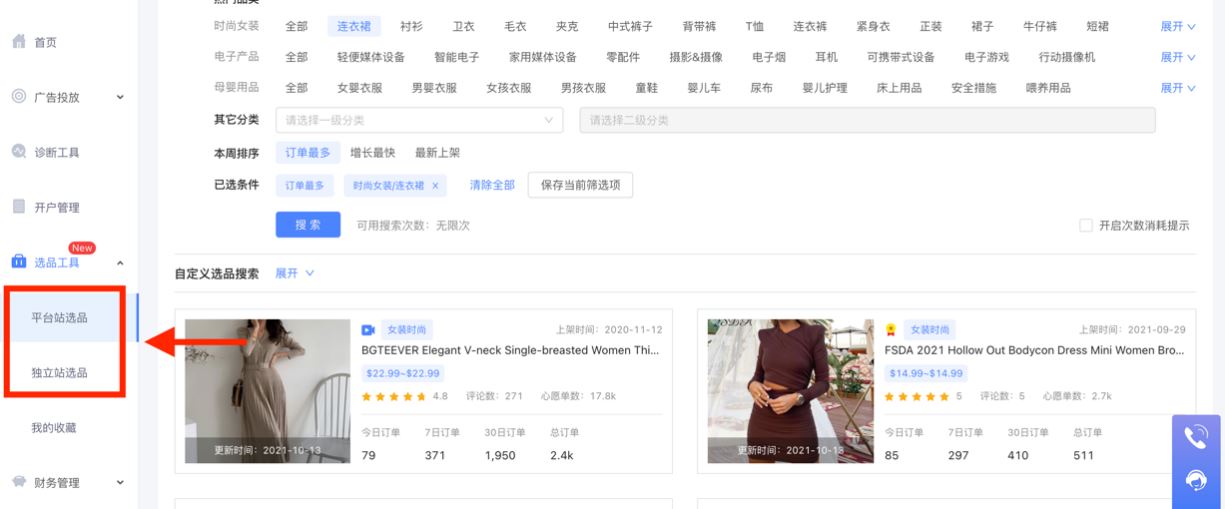Click BGTEEVER Elegant V-neck product title
1225x509 pixels.
tap(511, 351)
